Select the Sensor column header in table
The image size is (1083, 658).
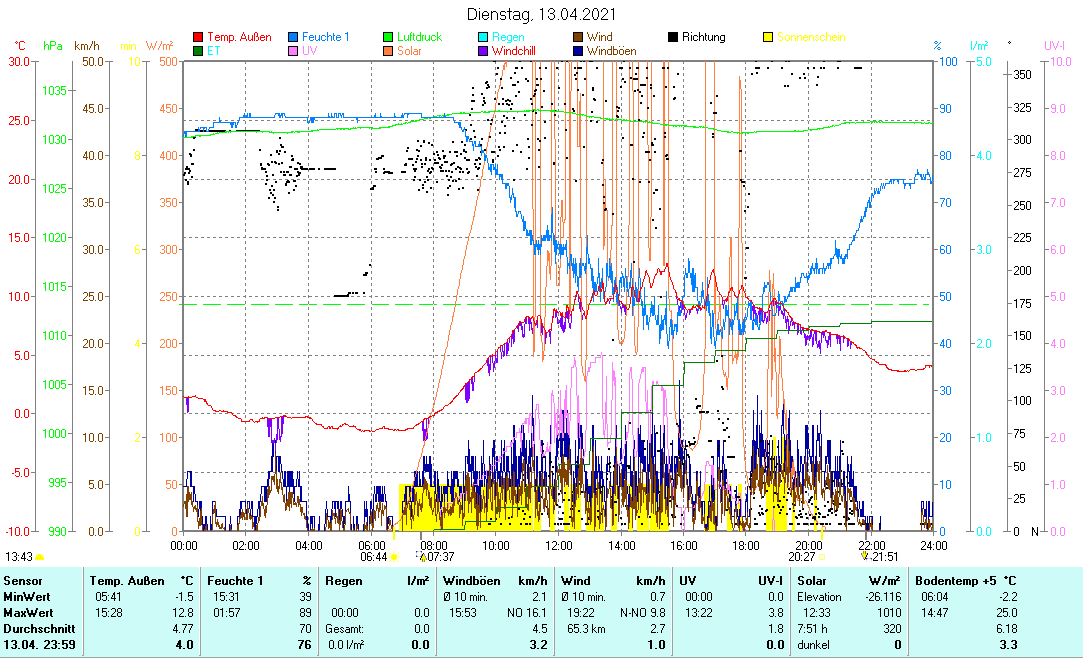point(23,580)
